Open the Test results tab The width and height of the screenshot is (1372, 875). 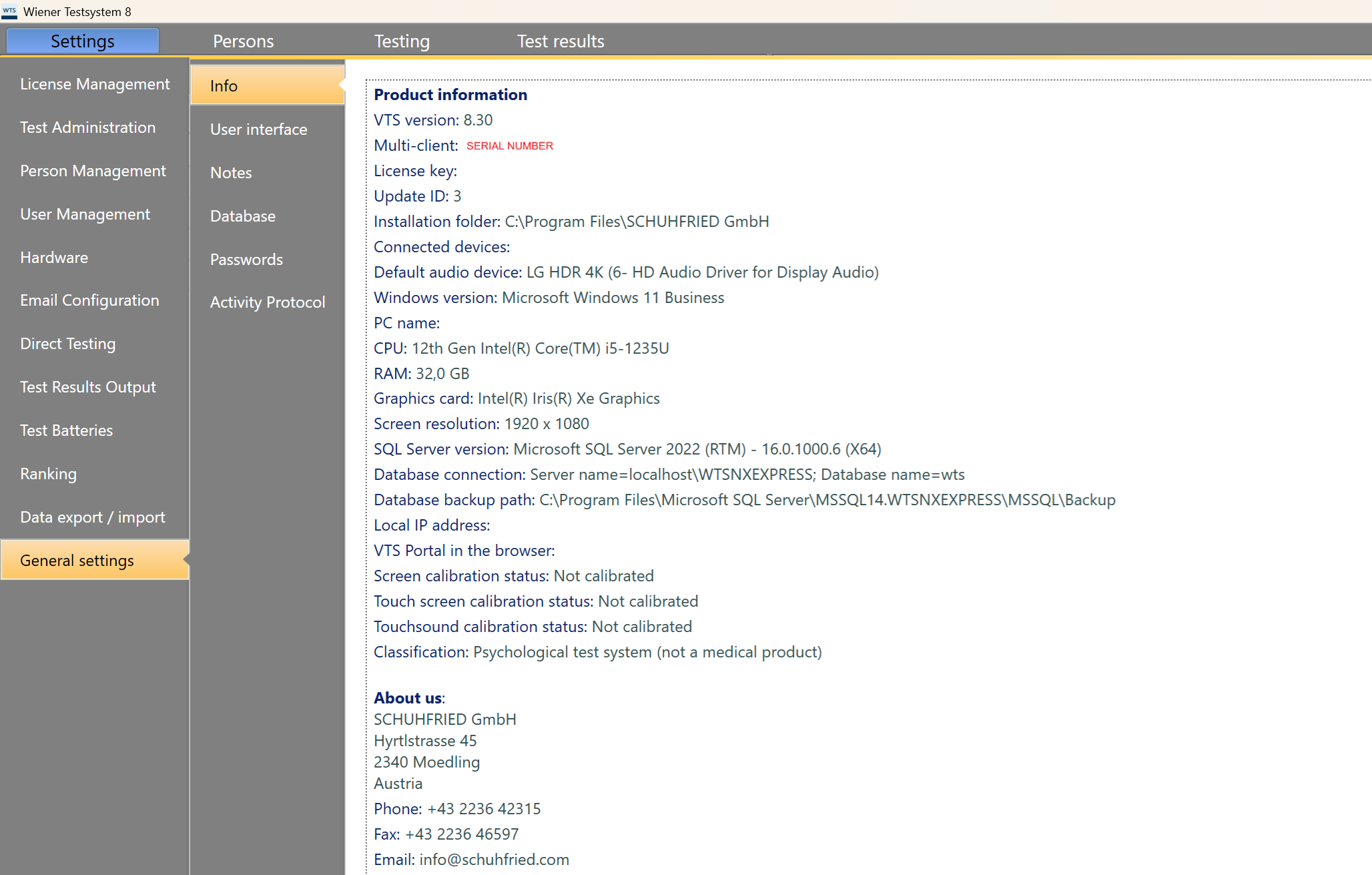click(561, 41)
